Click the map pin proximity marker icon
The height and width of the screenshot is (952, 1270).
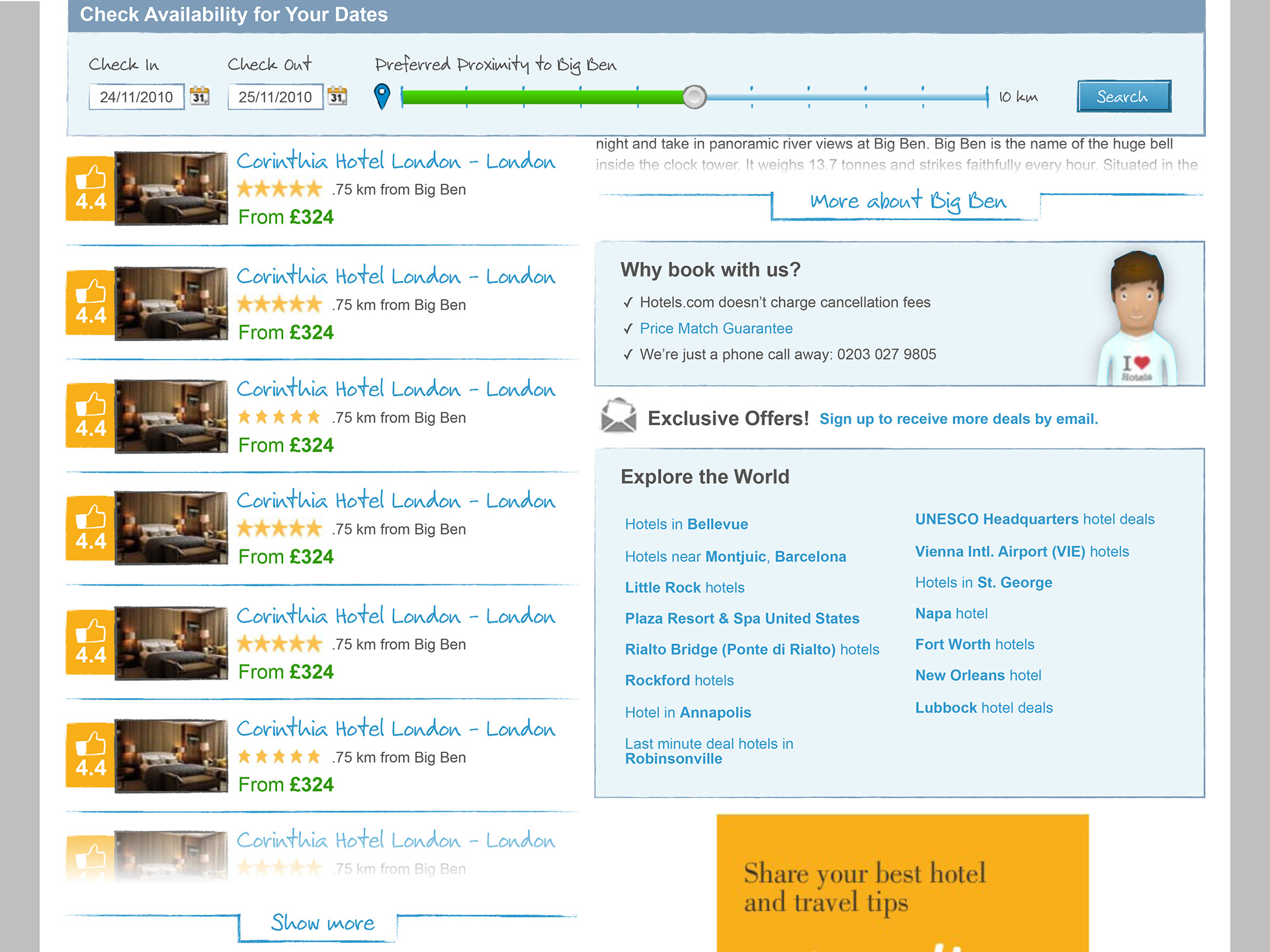(384, 95)
